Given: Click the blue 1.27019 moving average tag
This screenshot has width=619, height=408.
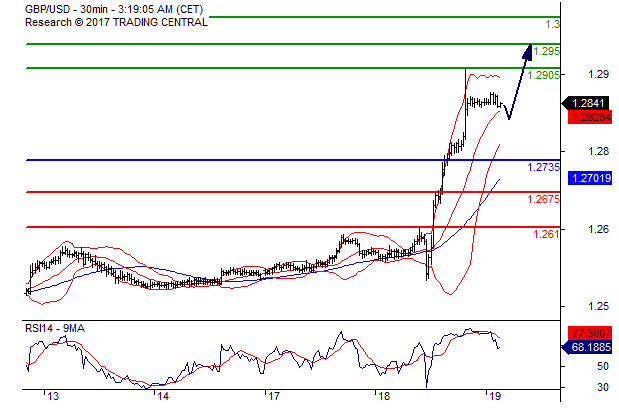Looking at the screenshot, I should click(590, 178).
